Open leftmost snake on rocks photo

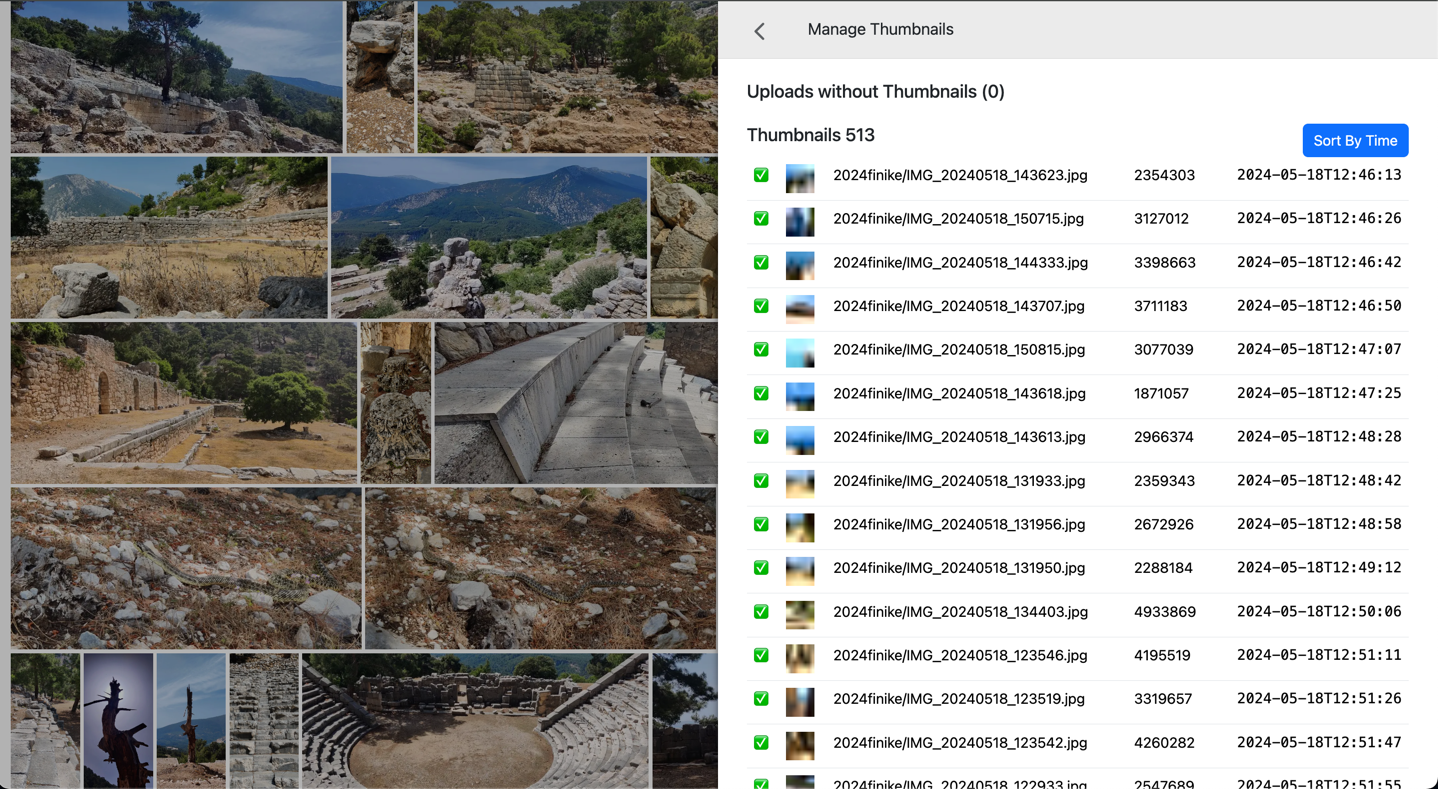click(186, 568)
